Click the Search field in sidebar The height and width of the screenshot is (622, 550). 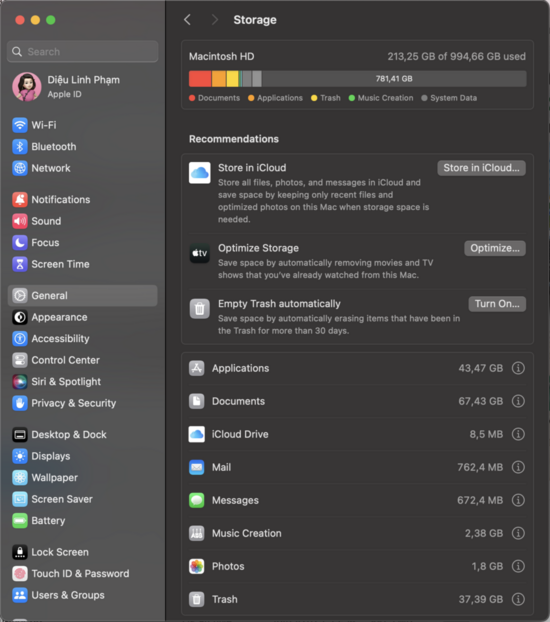click(x=83, y=52)
